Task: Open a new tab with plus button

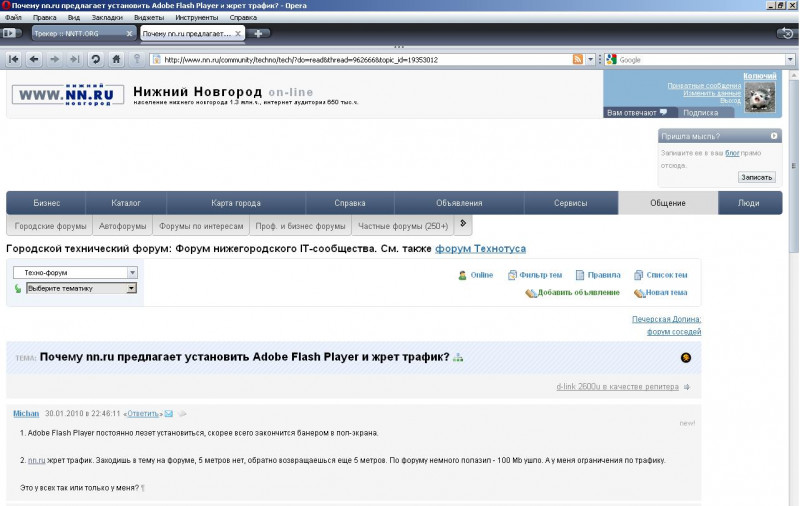Action: pos(258,34)
